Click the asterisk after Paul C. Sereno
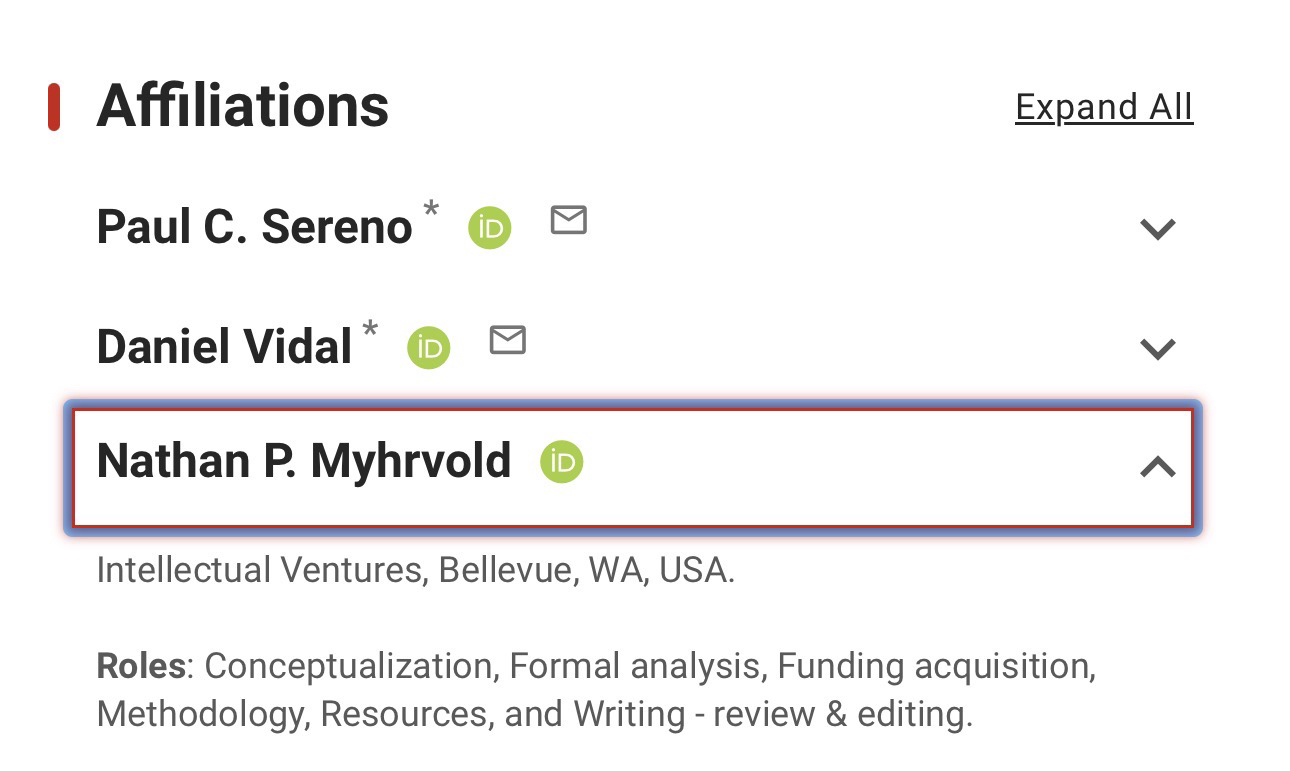Viewport: 1290px width, 771px height. point(431,211)
